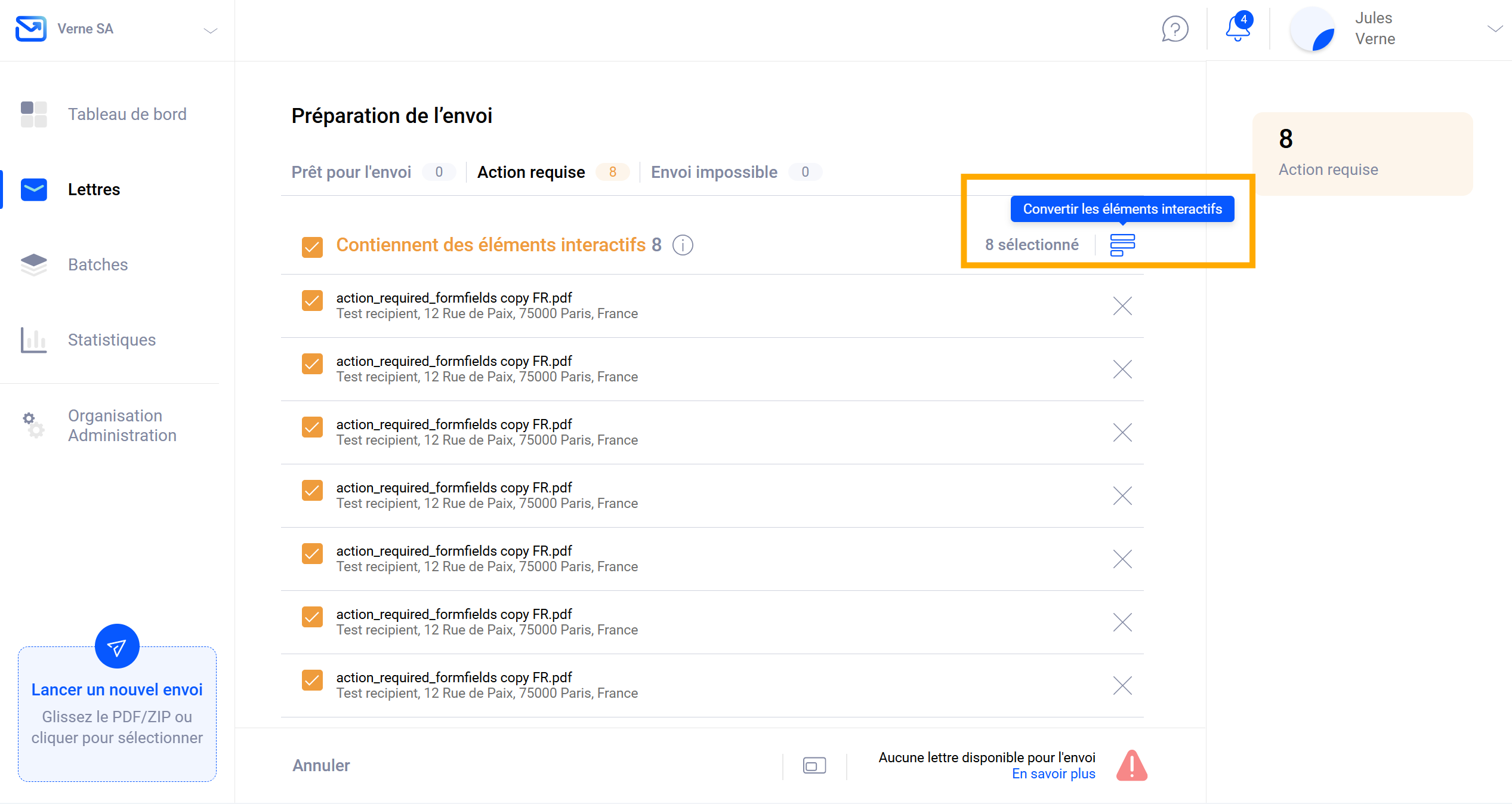Uncheck the select-all interactive elements checkbox

pos(312,245)
